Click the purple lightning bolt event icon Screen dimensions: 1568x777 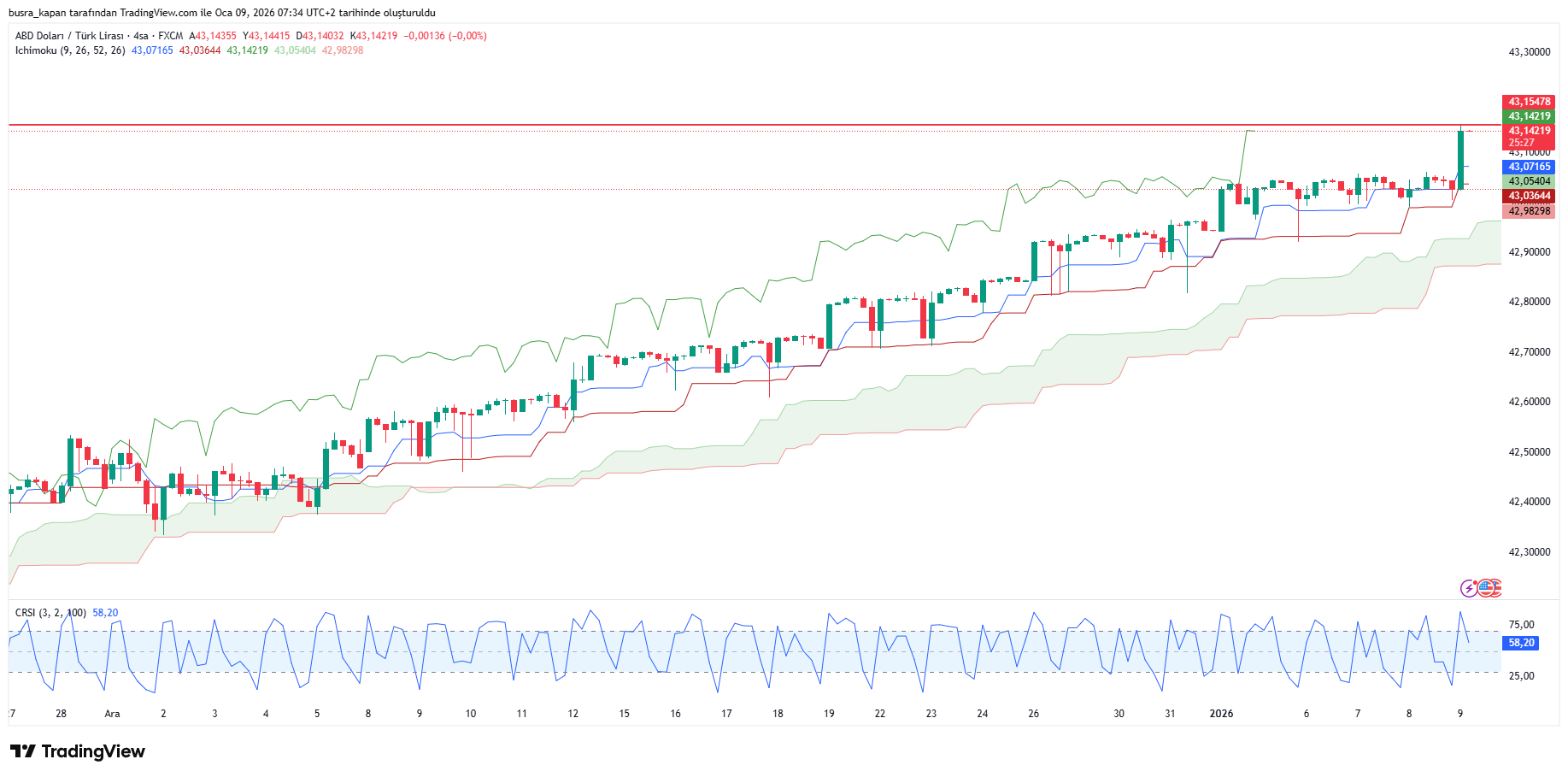[x=1468, y=588]
